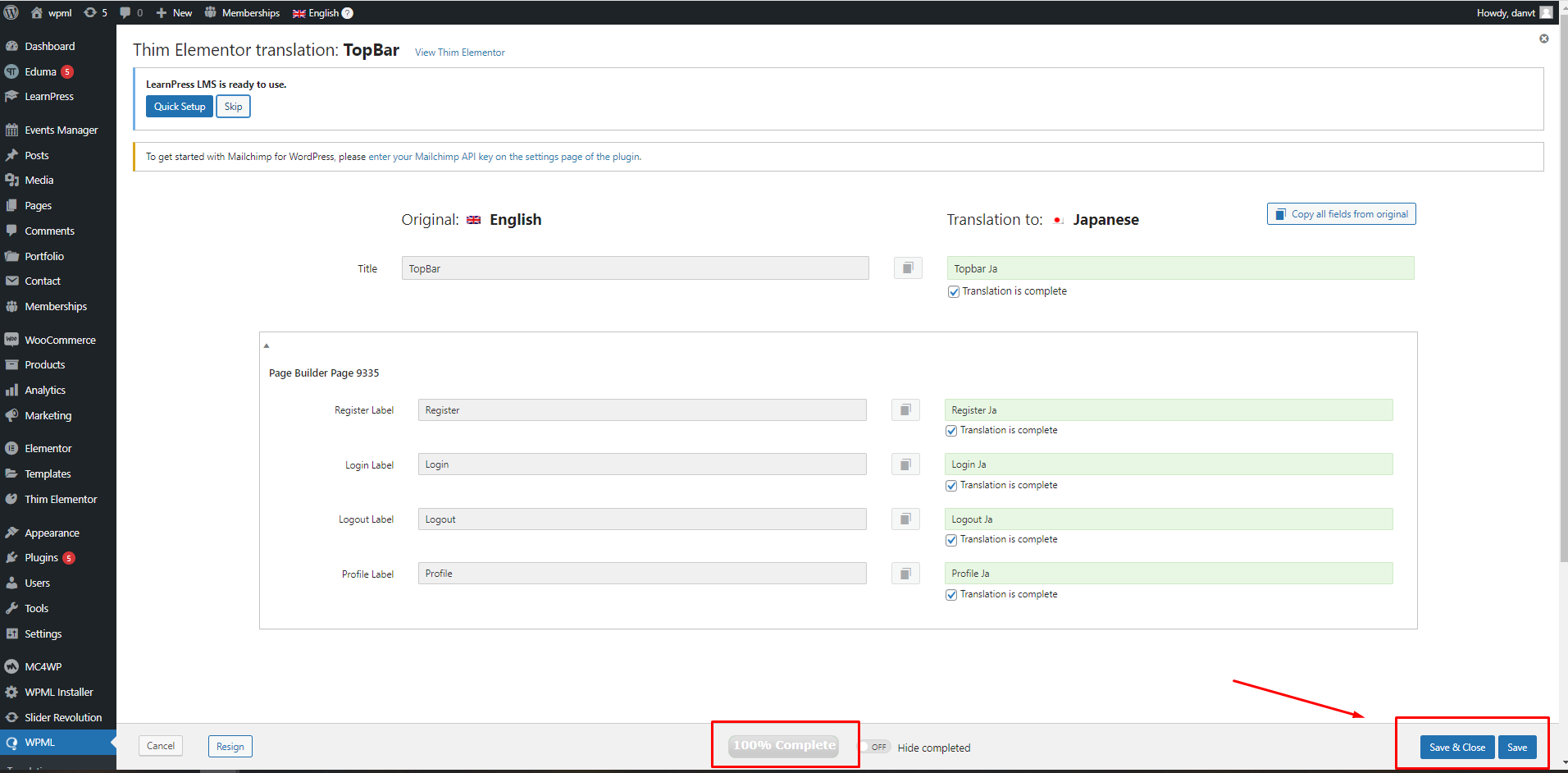Cancel the translation editing
1568x773 pixels.
[161, 746]
